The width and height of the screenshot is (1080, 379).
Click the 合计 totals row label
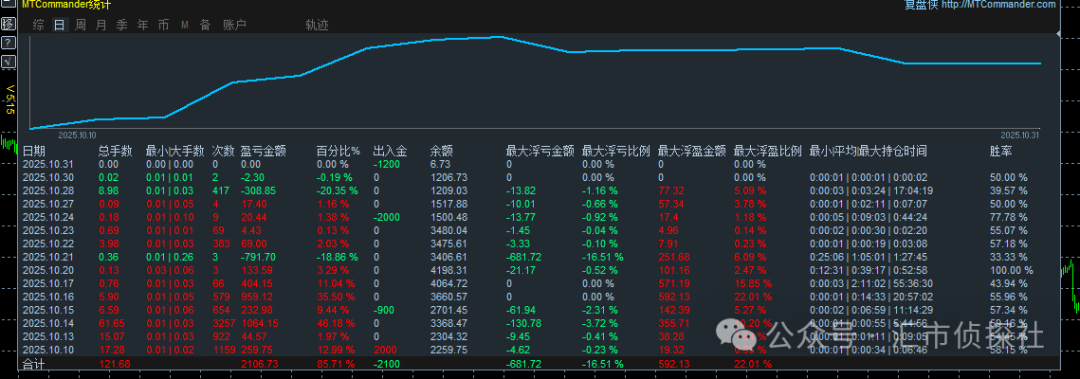point(34,364)
